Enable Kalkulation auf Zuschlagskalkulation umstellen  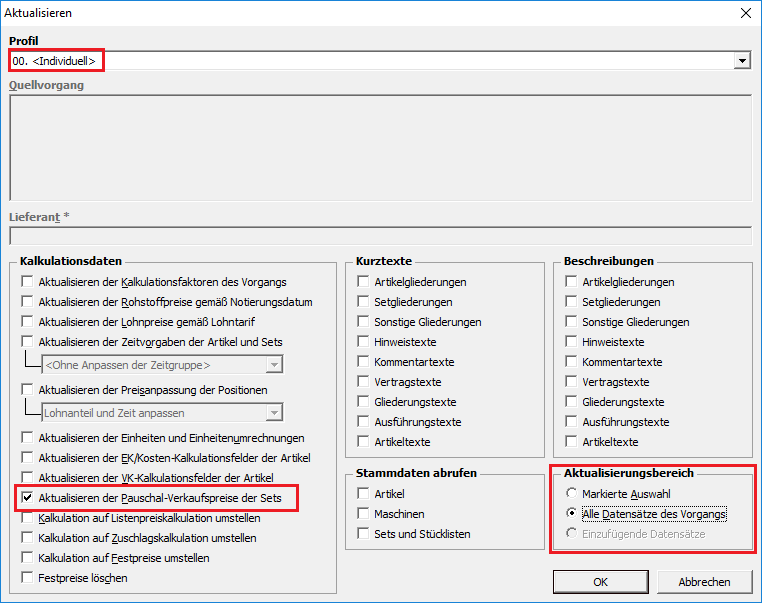point(28,538)
